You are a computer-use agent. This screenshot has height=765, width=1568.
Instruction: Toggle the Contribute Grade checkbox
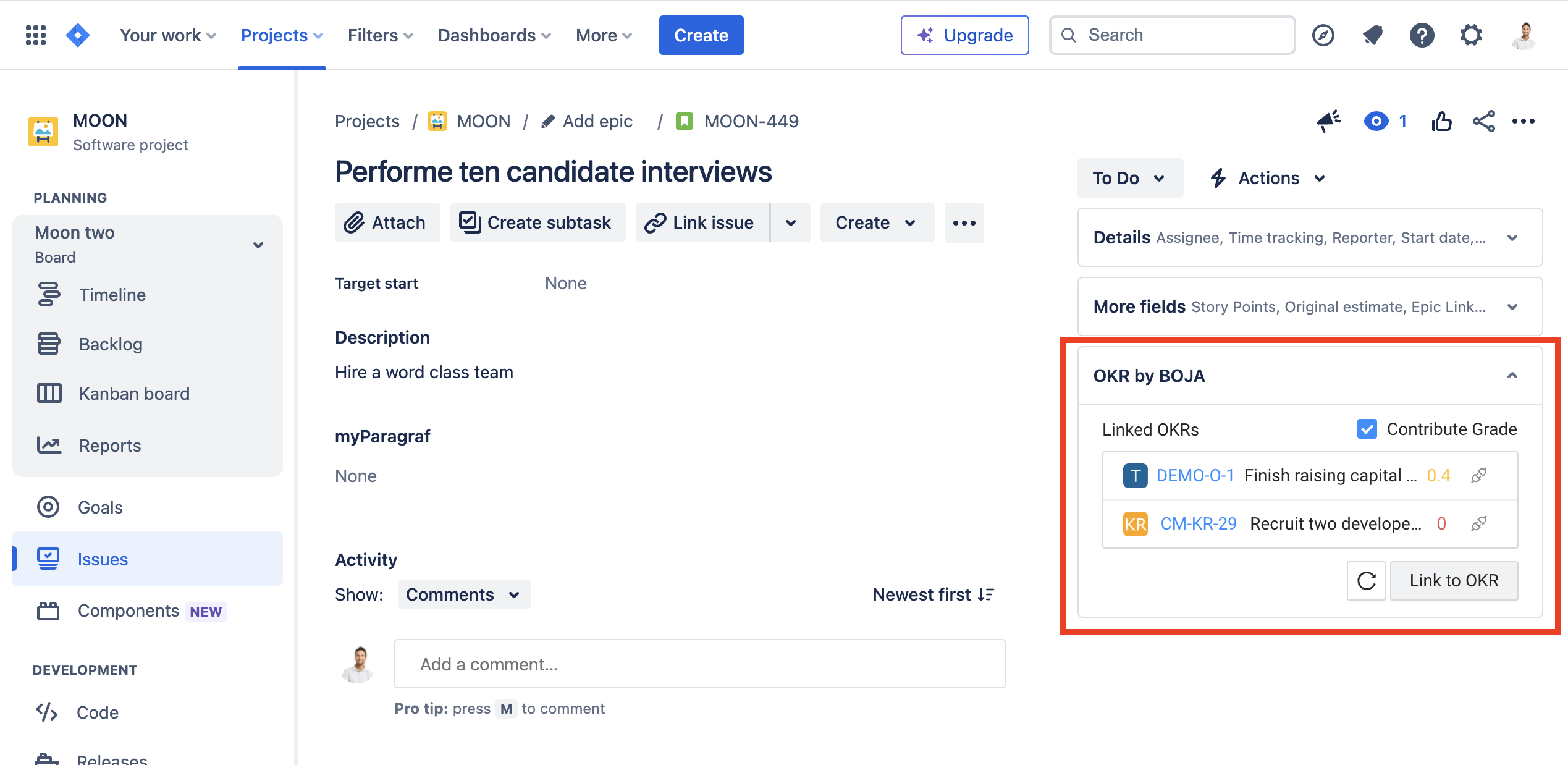click(1367, 429)
